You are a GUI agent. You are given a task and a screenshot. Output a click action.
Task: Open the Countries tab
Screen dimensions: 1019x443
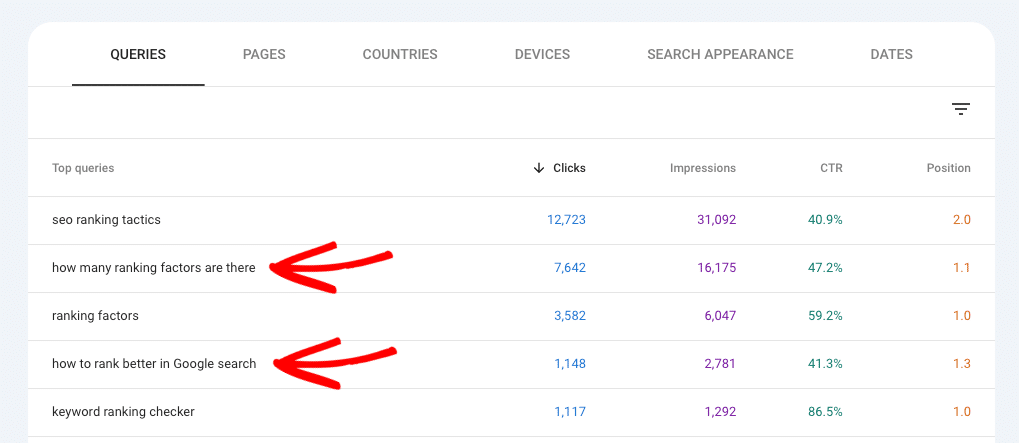click(400, 55)
